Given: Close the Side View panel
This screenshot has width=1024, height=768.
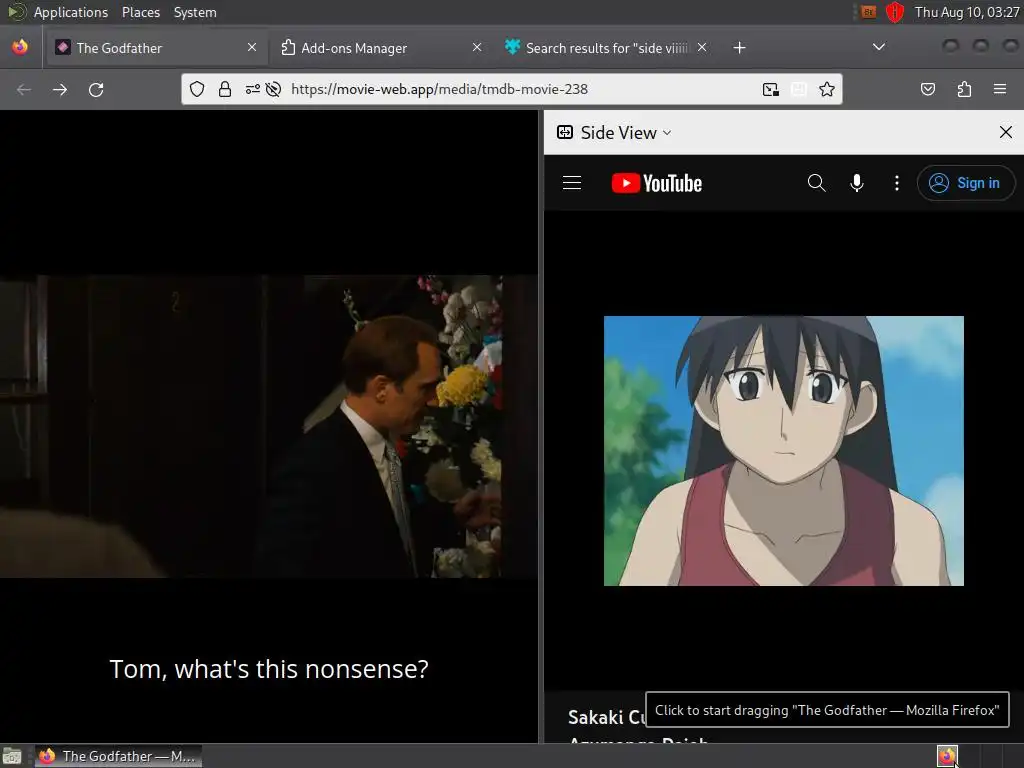Looking at the screenshot, I should coord(1006,133).
